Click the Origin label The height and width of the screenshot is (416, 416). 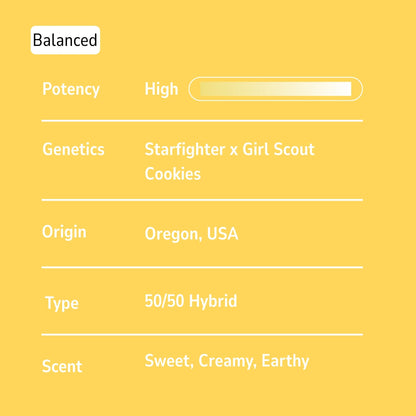[64, 232]
